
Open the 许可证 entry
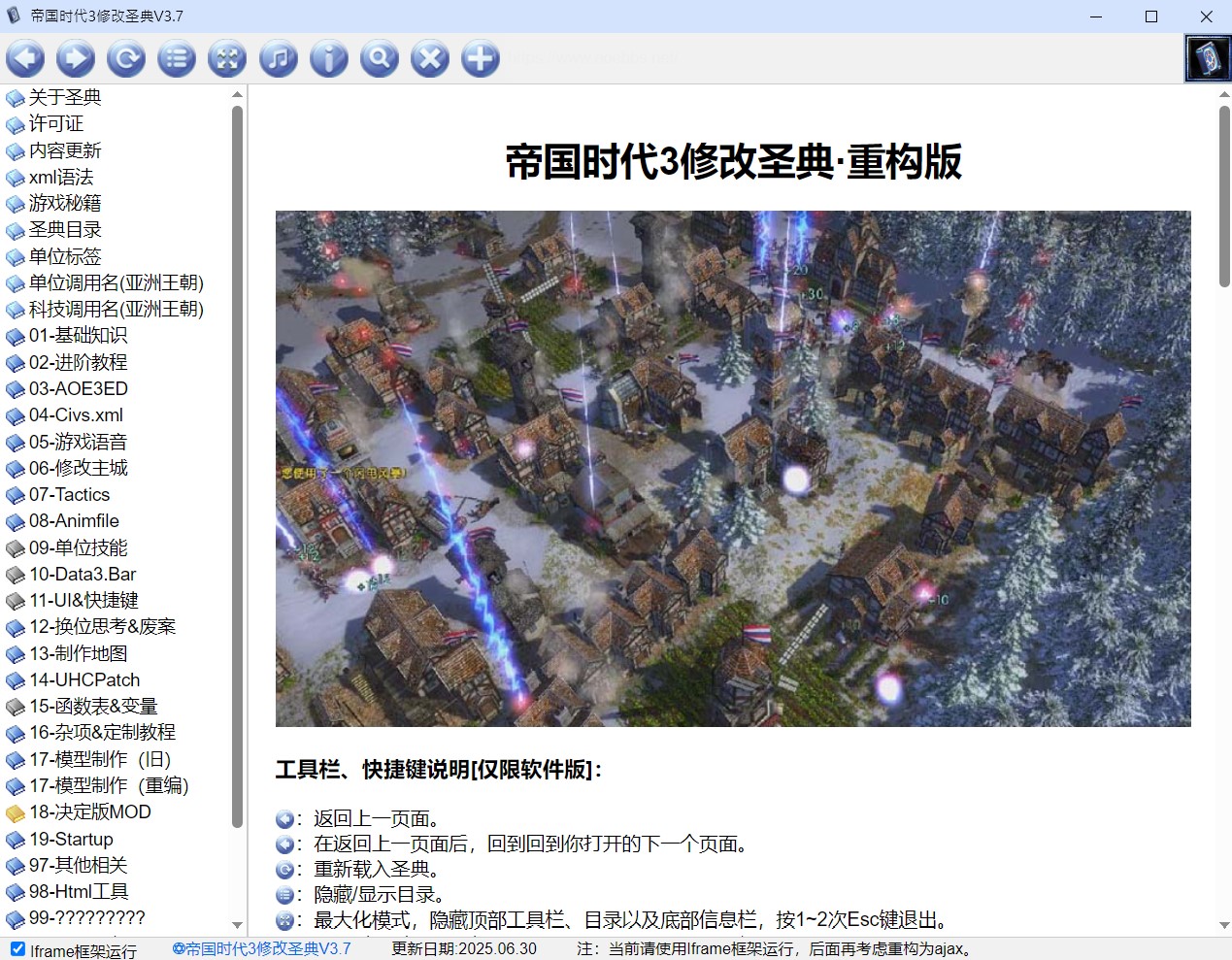pos(56,123)
